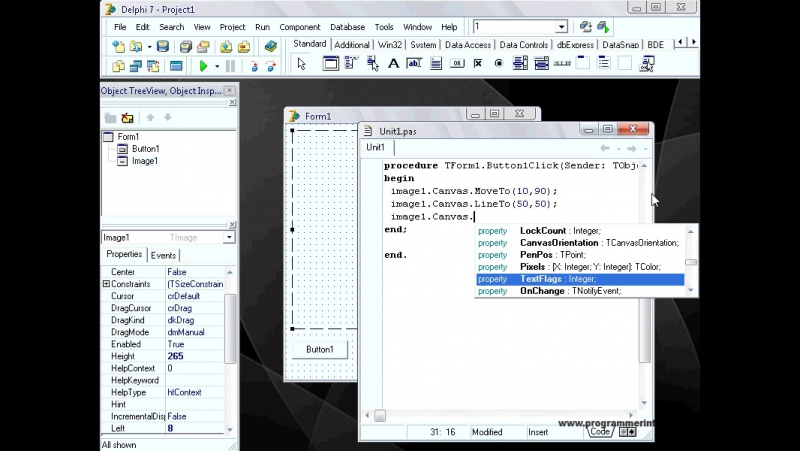800x451 pixels.
Task: Click Remove File from Project icon
Action: 244,47
